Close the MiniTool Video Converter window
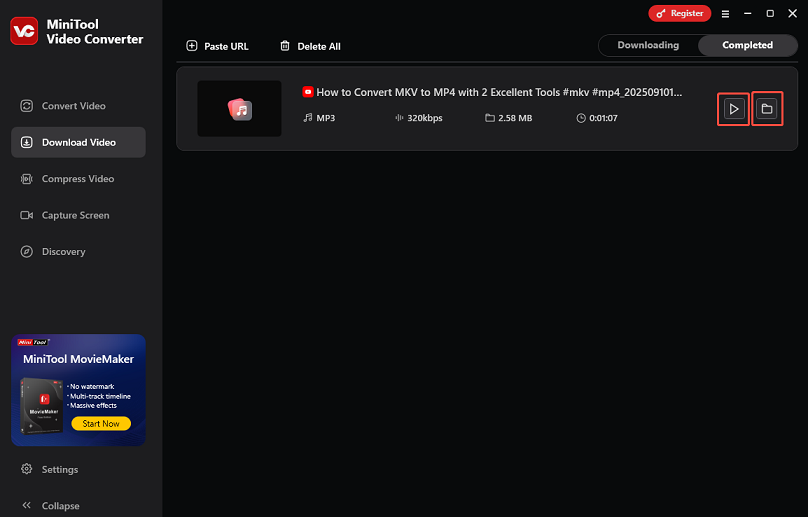The width and height of the screenshot is (808, 517). [793, 13]
